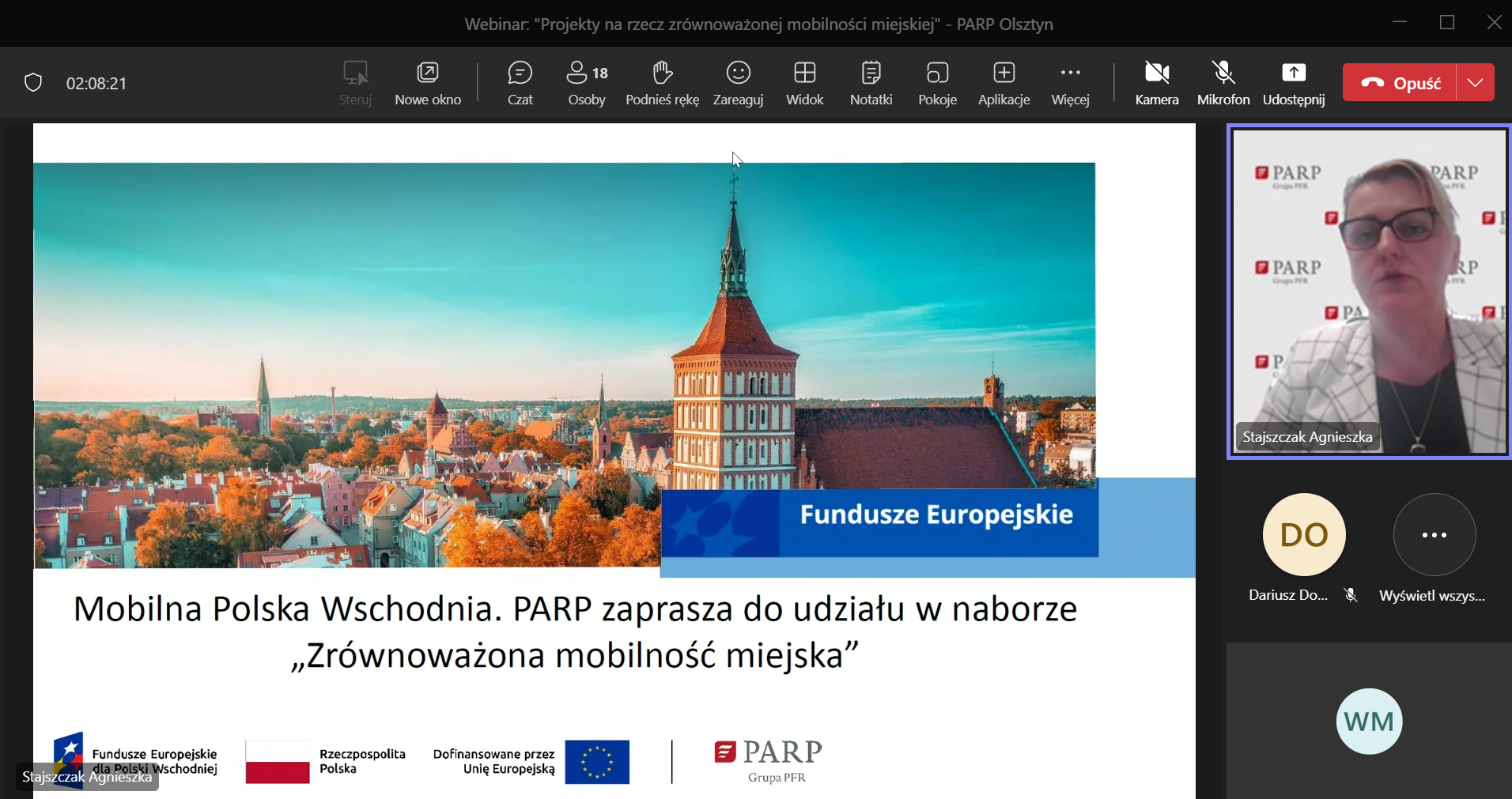Open the Widok layout menu
This screenshot has width=1512, height=799.
click(x=804, y=81)
